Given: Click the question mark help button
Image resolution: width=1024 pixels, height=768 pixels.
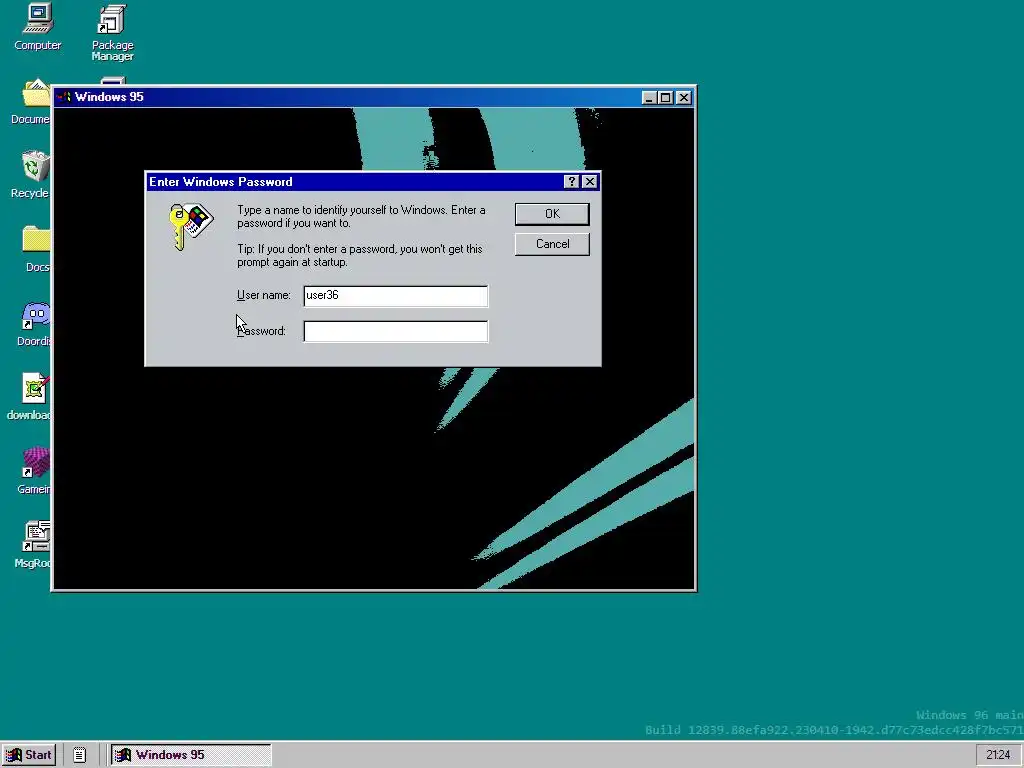Looking at the screenshot, I should [x=571, y=182].
